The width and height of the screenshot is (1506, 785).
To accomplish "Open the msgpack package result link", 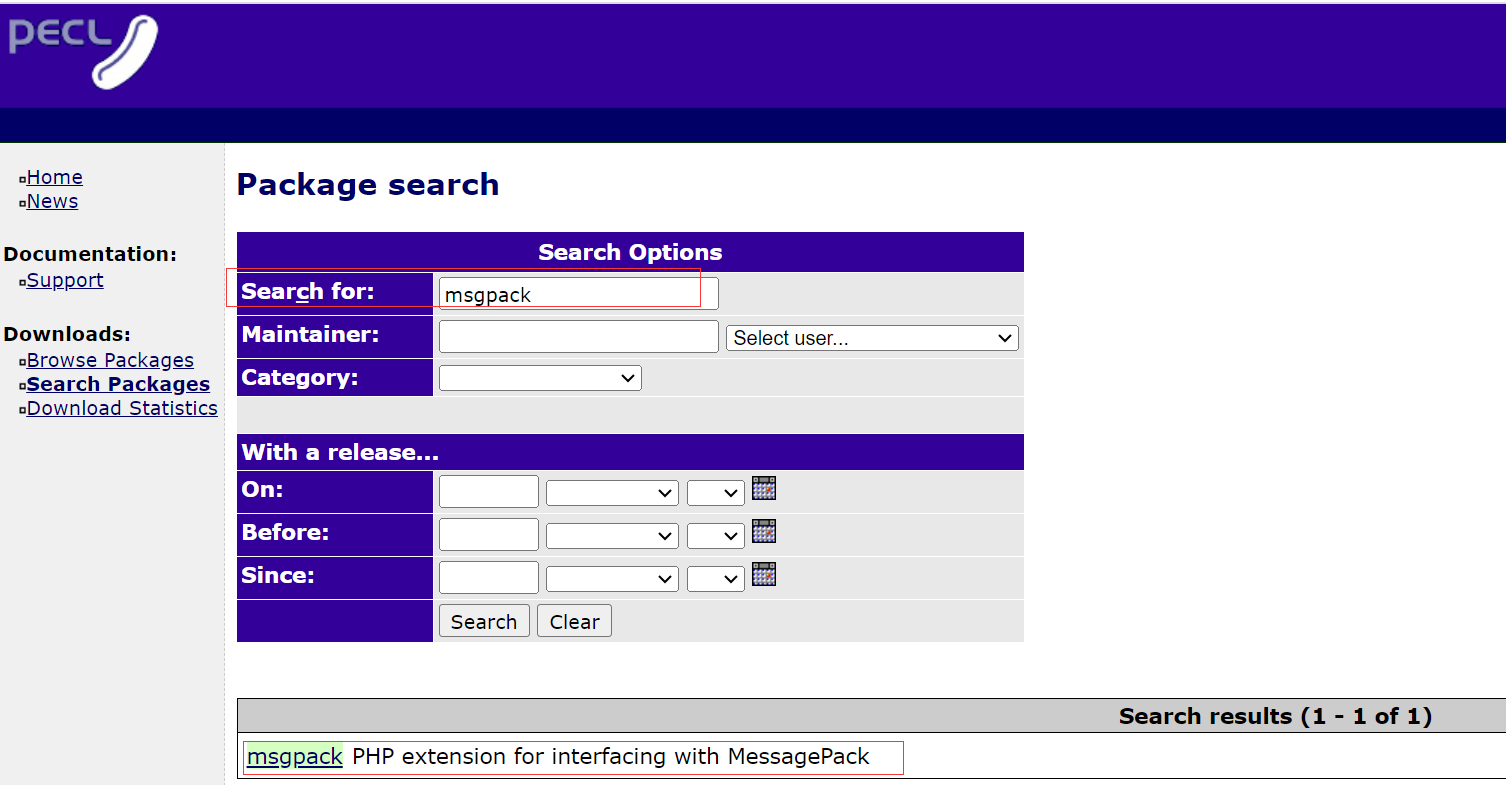I will tap(295, 757).
